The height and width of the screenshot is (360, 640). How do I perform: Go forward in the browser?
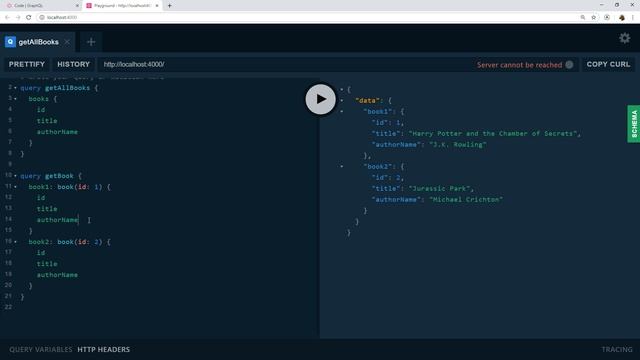[18, 17]
